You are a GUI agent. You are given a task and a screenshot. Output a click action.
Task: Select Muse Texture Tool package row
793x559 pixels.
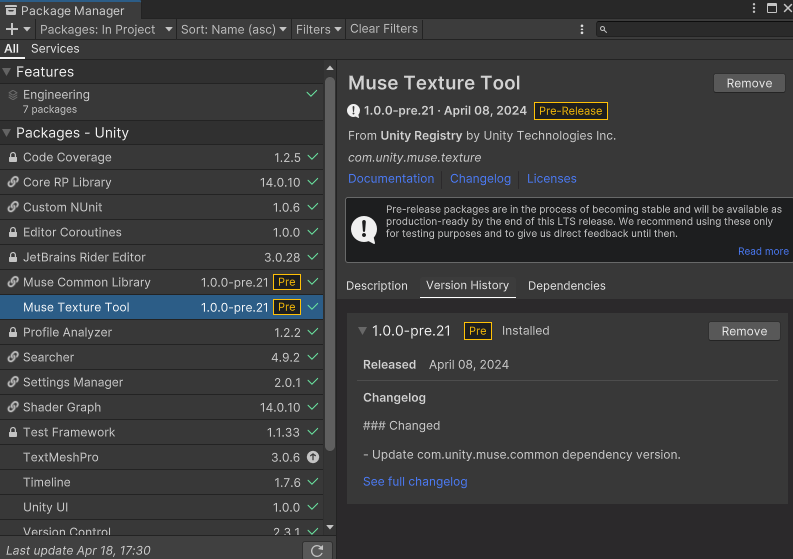point(161,307)
